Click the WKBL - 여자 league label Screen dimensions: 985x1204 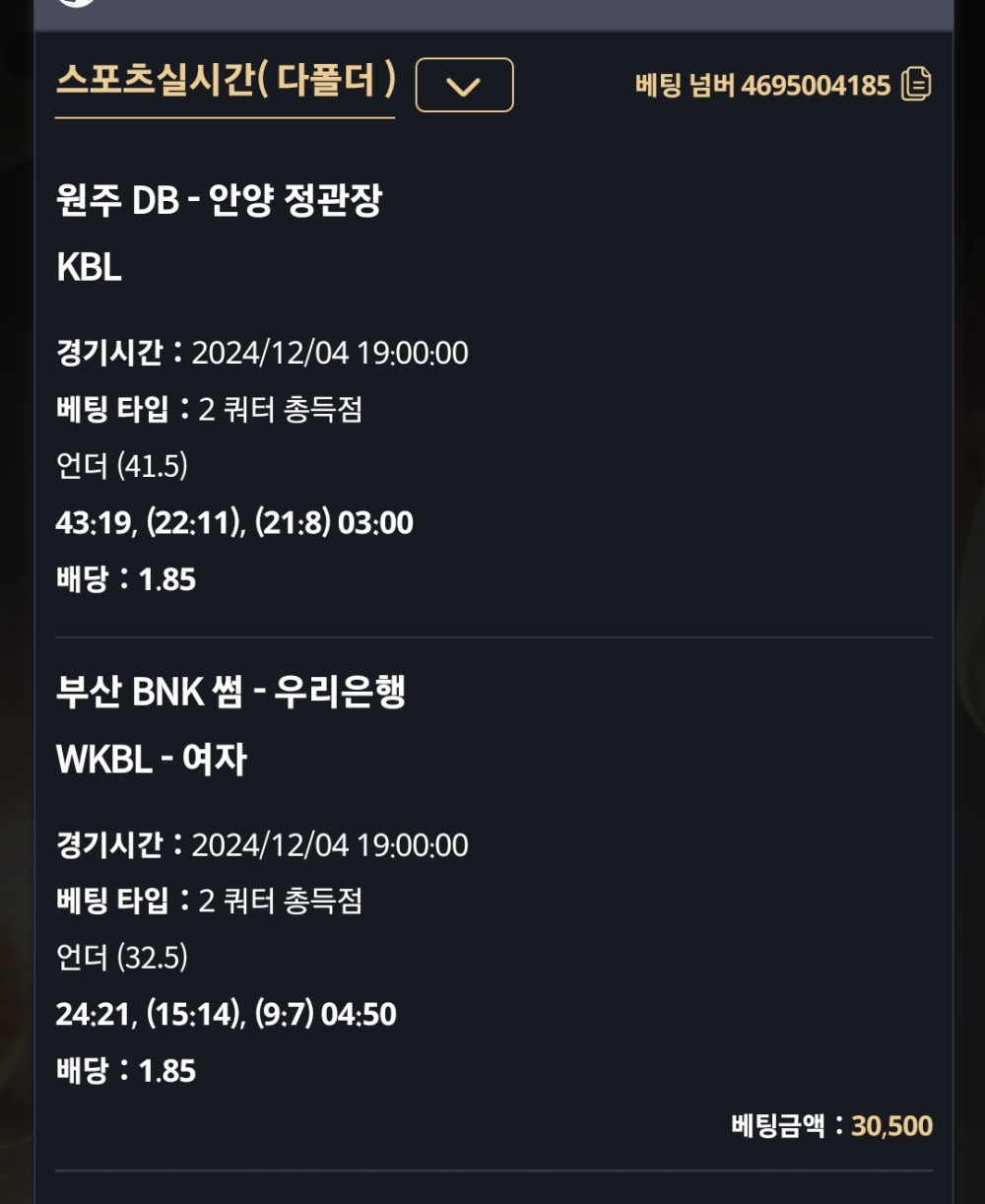pos(152,759)
